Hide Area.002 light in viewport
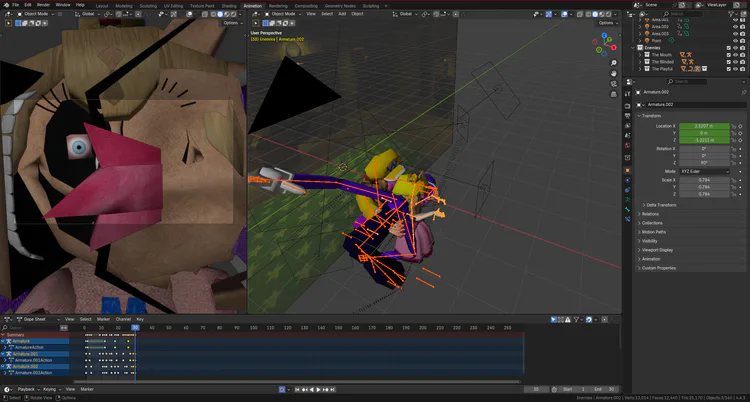Screen dimensions: 750x402 [x=736, y=27]
